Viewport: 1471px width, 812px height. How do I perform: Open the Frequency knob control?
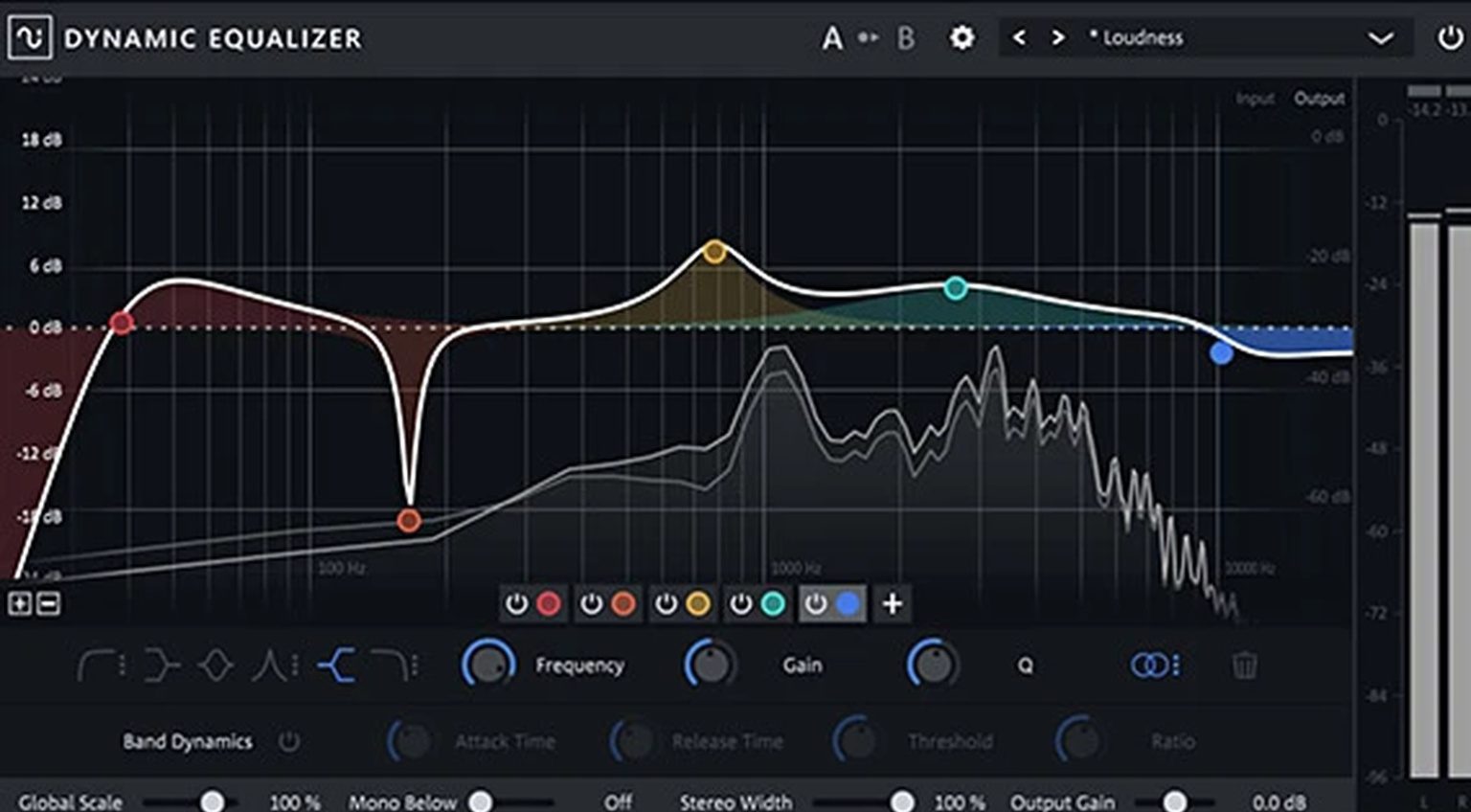[x=488, y=665]
